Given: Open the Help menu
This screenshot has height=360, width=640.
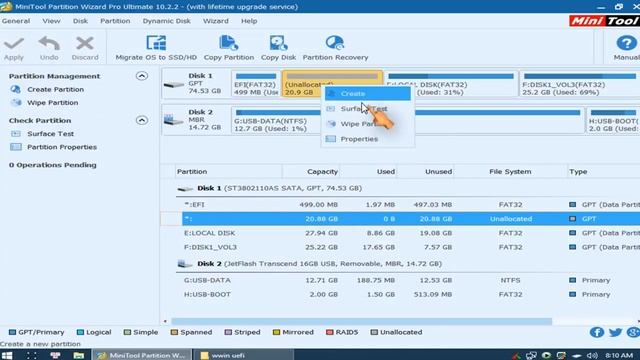Looking at the screenshot, I should point(249,21).
